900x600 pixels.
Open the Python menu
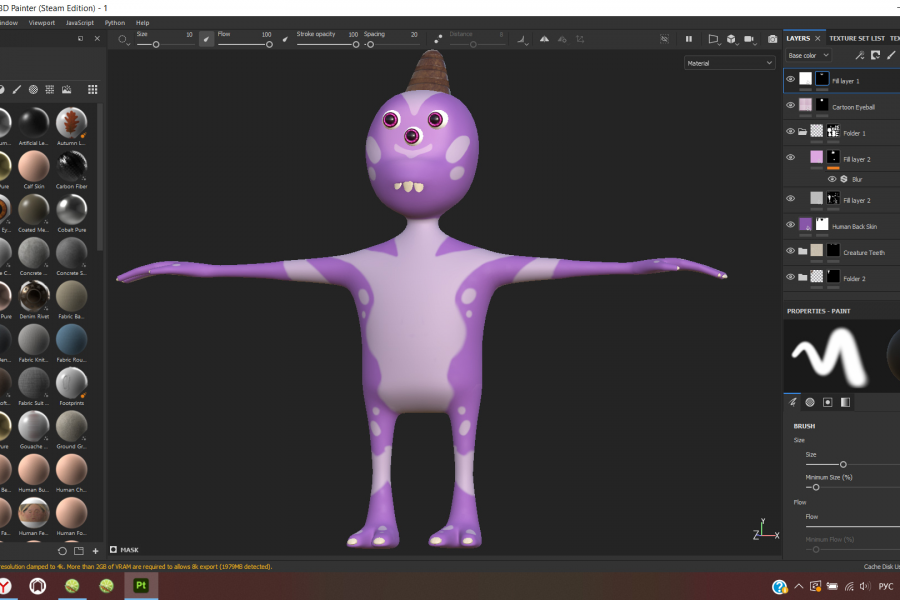(x=115, y=22)
